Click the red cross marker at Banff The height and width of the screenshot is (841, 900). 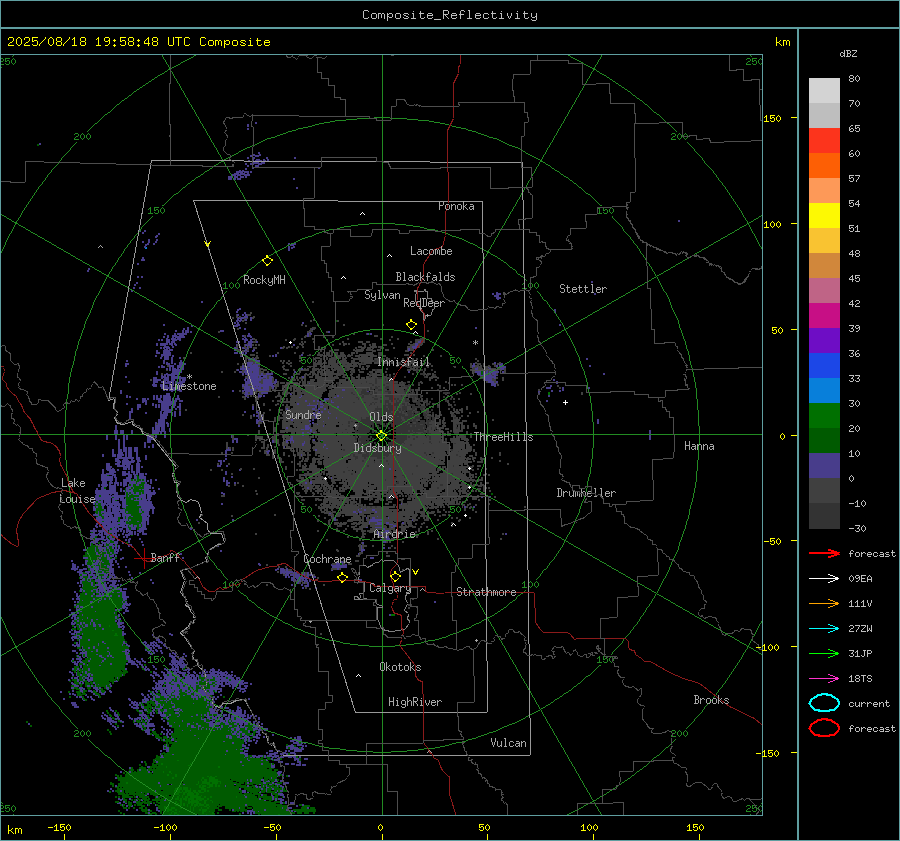coord(142,558)
